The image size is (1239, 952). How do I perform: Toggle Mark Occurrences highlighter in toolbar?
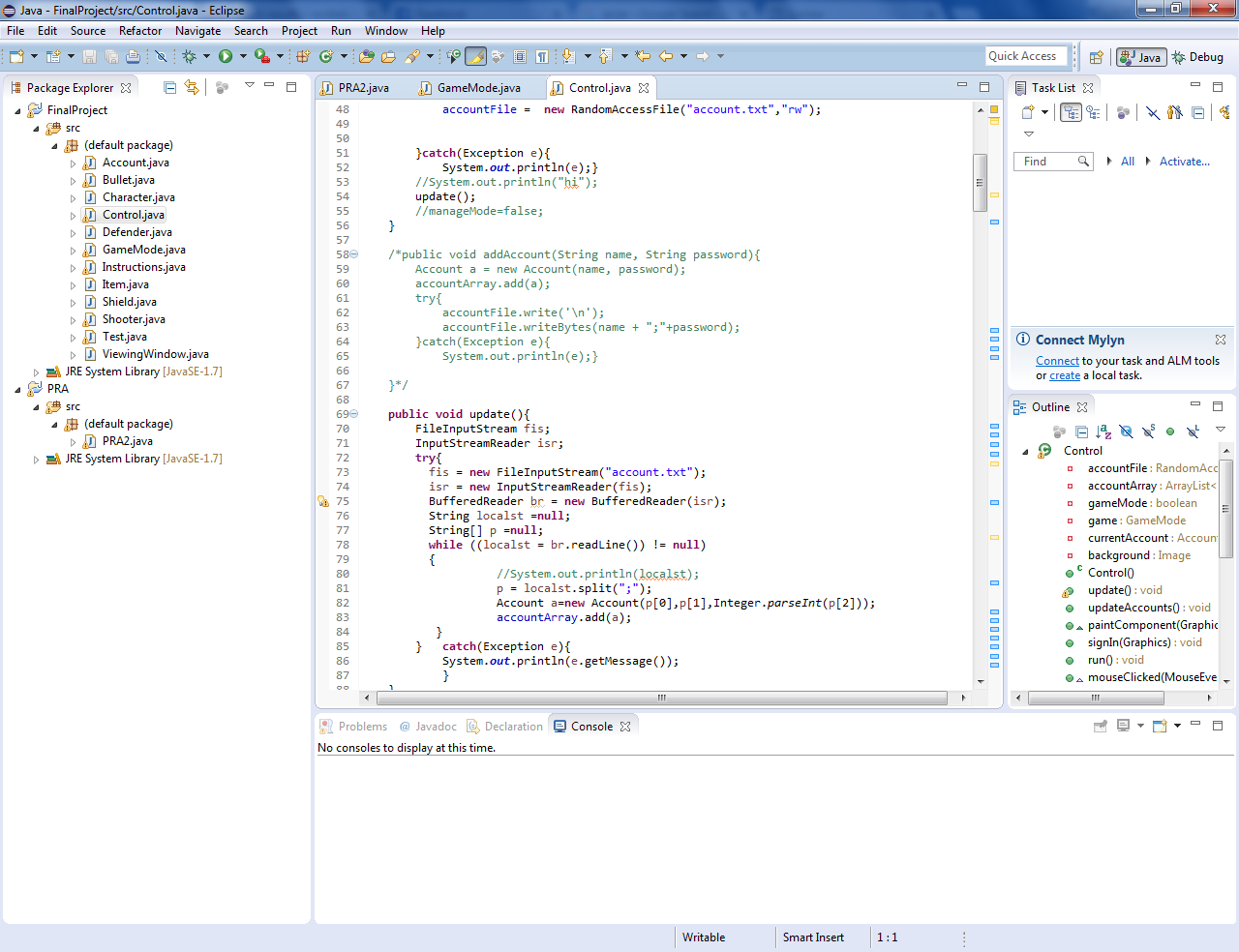(x=475, y=57)
